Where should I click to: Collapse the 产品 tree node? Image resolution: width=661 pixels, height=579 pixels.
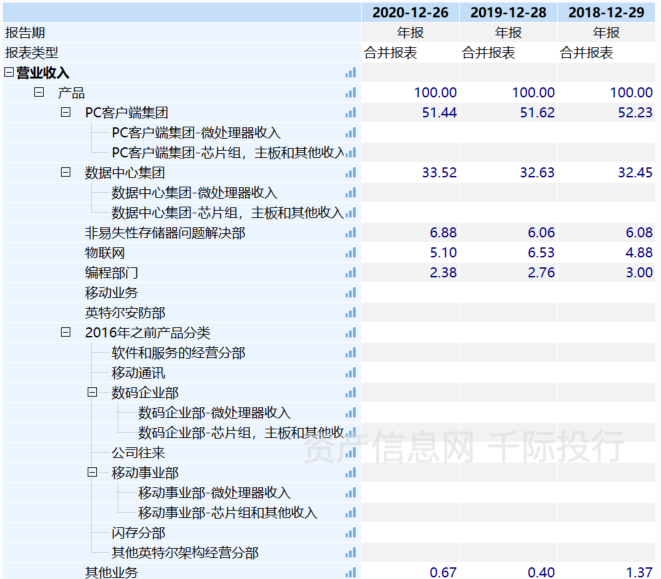click(39, 92)
